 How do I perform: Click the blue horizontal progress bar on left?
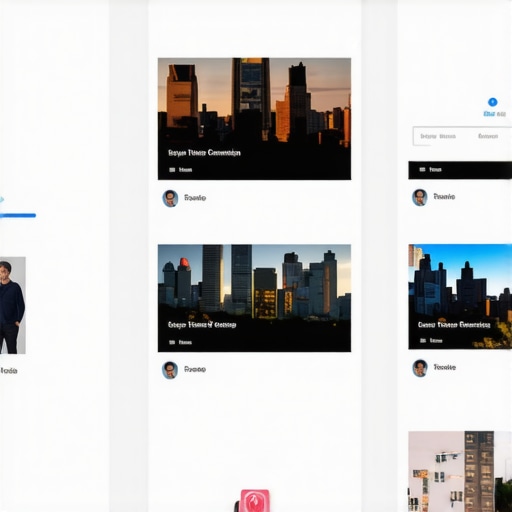coord(18,216)
